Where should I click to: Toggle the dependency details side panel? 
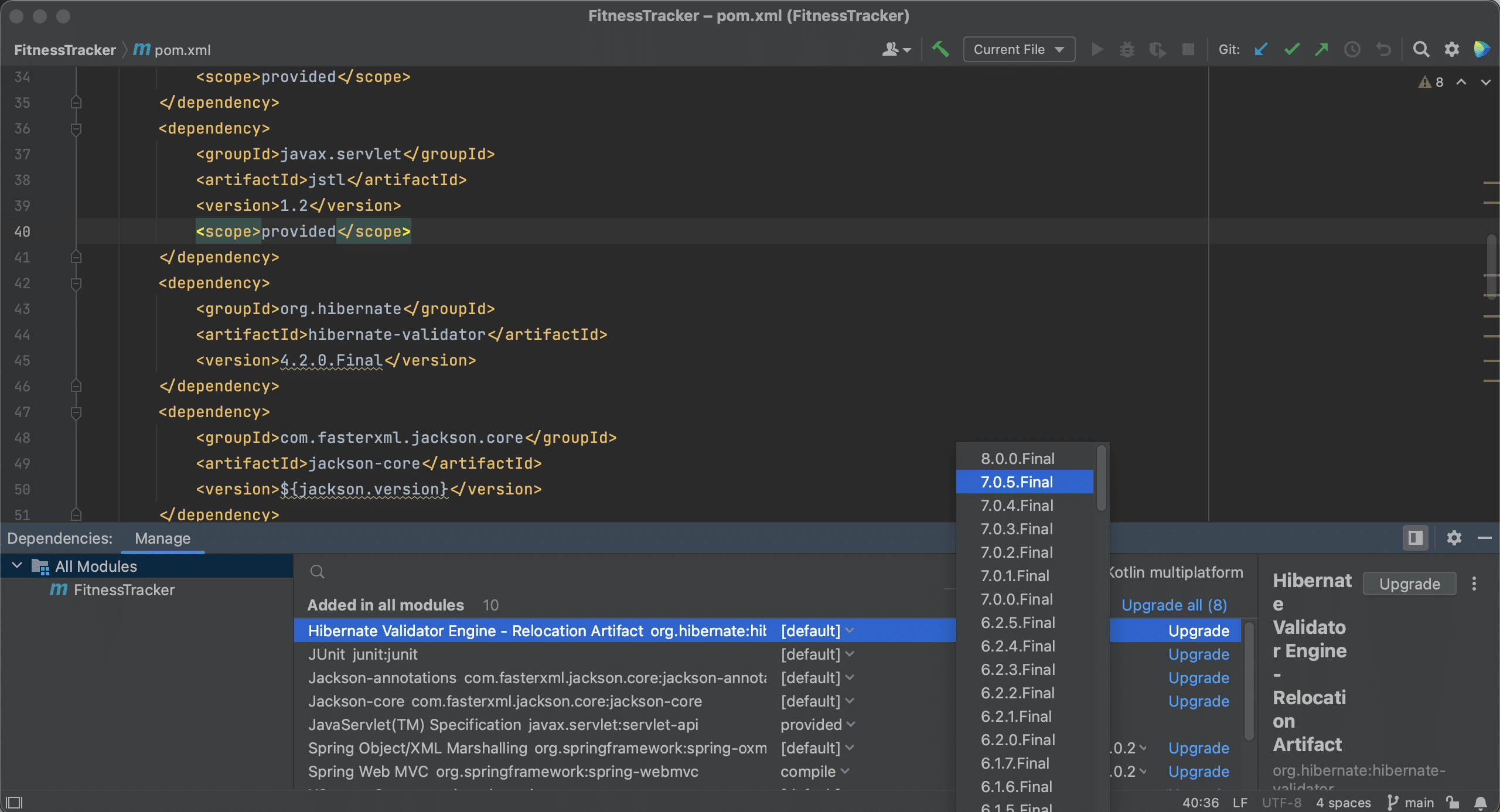click(x=1415, y=538)
